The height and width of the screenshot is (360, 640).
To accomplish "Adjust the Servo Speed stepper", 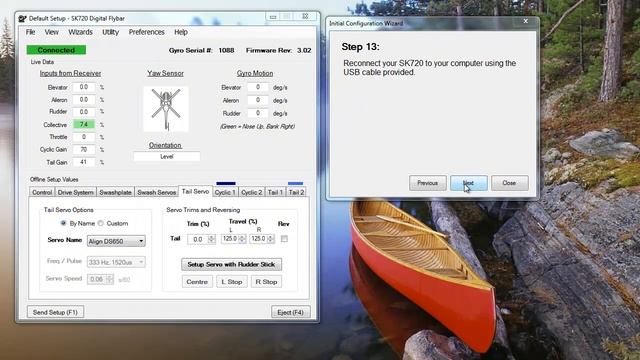I will (109, 279).
